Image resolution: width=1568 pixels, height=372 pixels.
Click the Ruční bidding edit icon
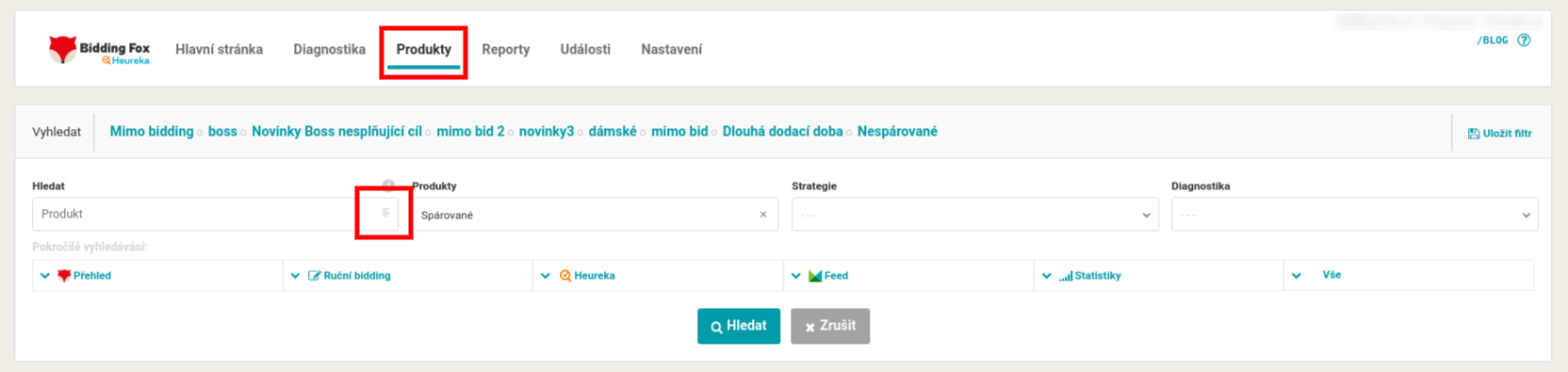pos(315,276)
